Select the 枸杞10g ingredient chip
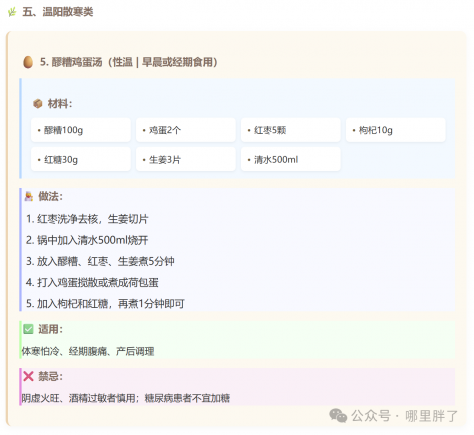 [x=396, y=130]
